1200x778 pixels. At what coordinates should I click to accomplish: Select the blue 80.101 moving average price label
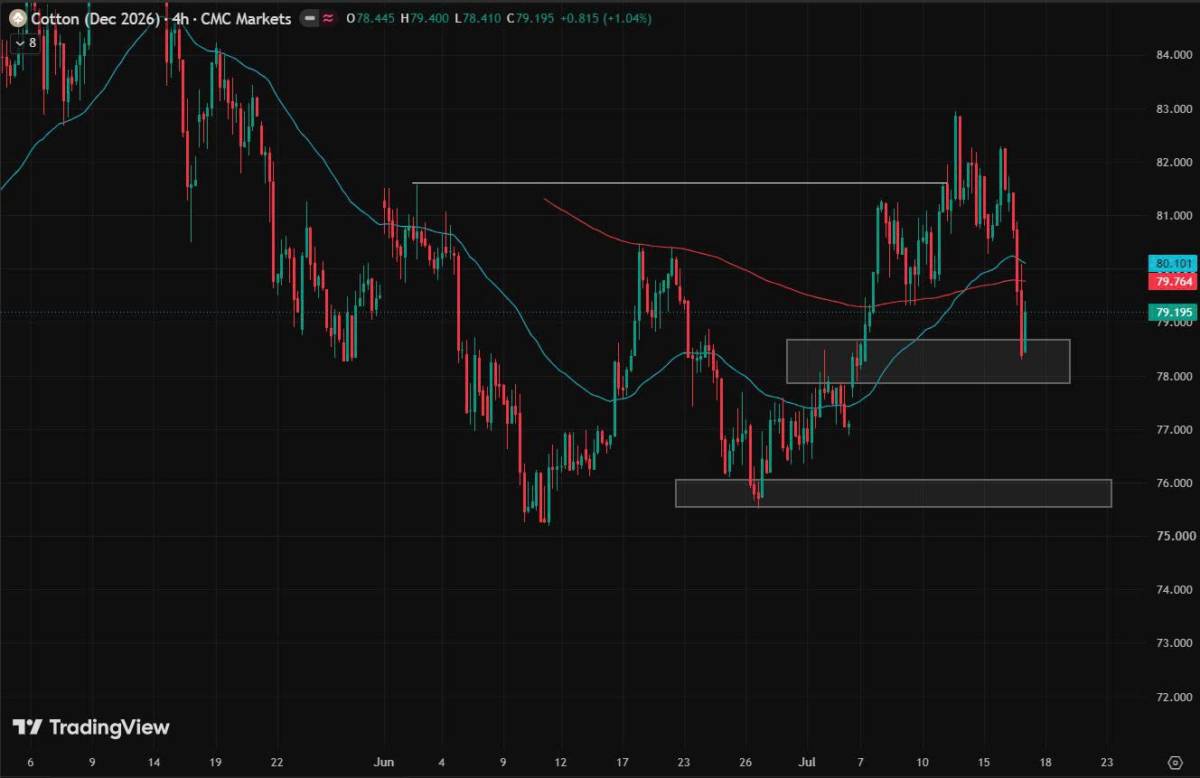pos(1175,264)
